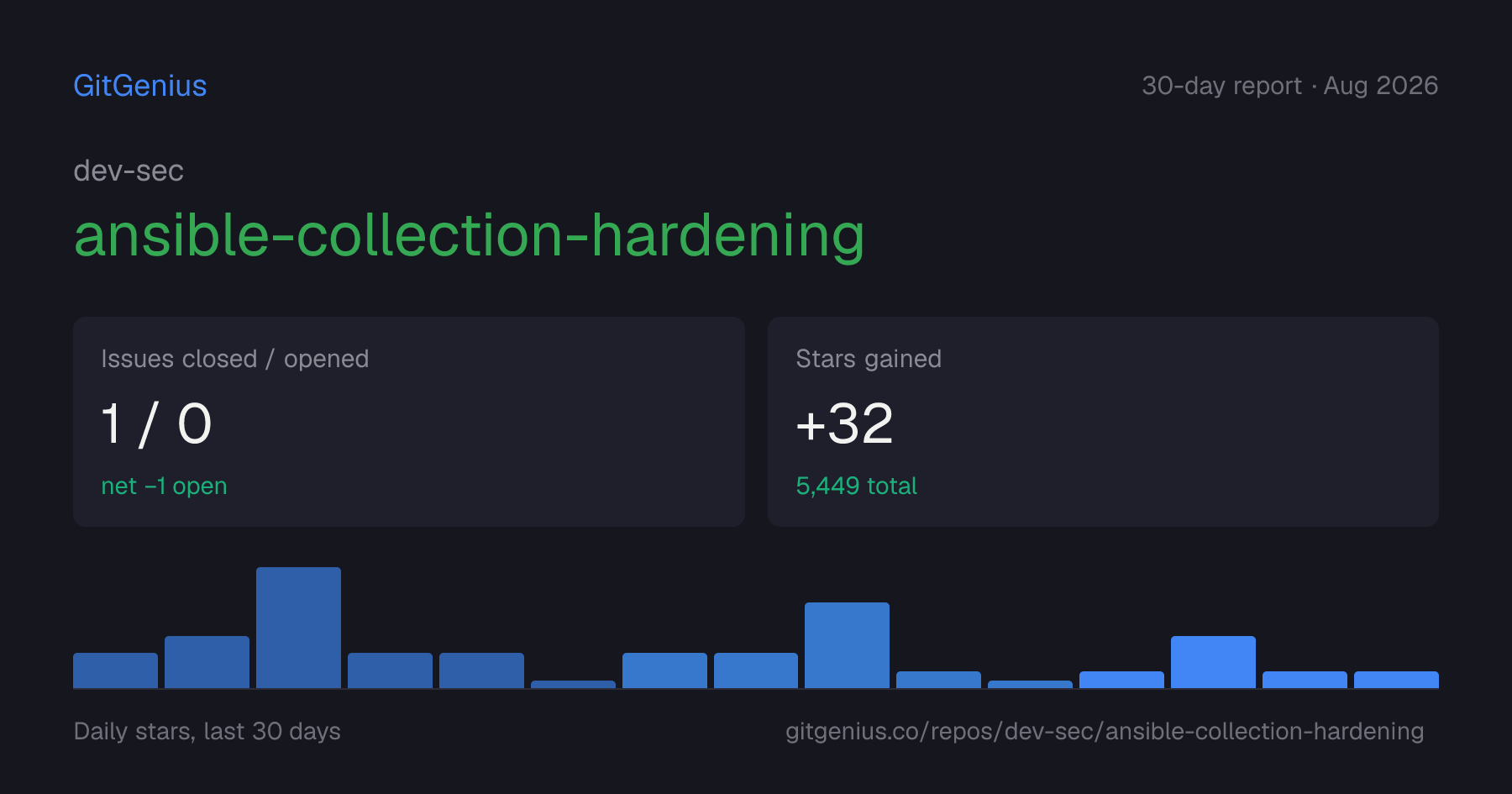Select the last bar of the chart
Screen dimensions: 1512x794
tap(1396, 680)
